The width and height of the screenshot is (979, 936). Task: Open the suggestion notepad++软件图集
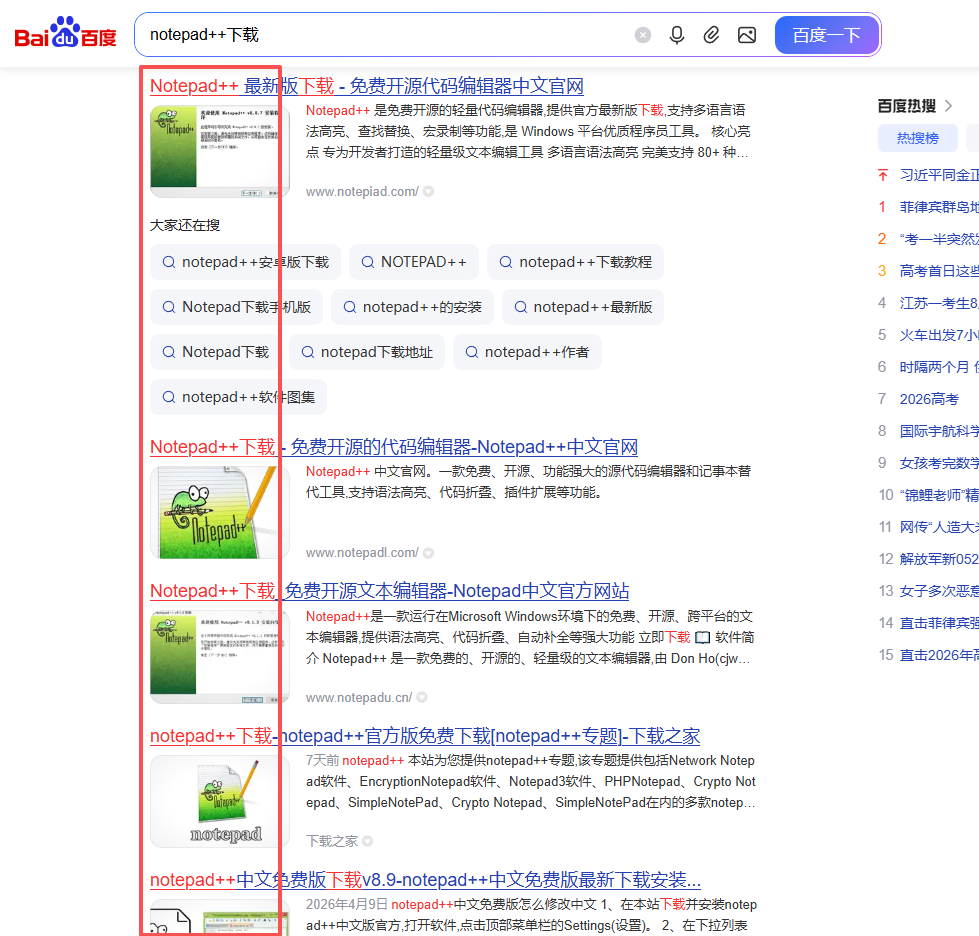click(x=239, y=397)
